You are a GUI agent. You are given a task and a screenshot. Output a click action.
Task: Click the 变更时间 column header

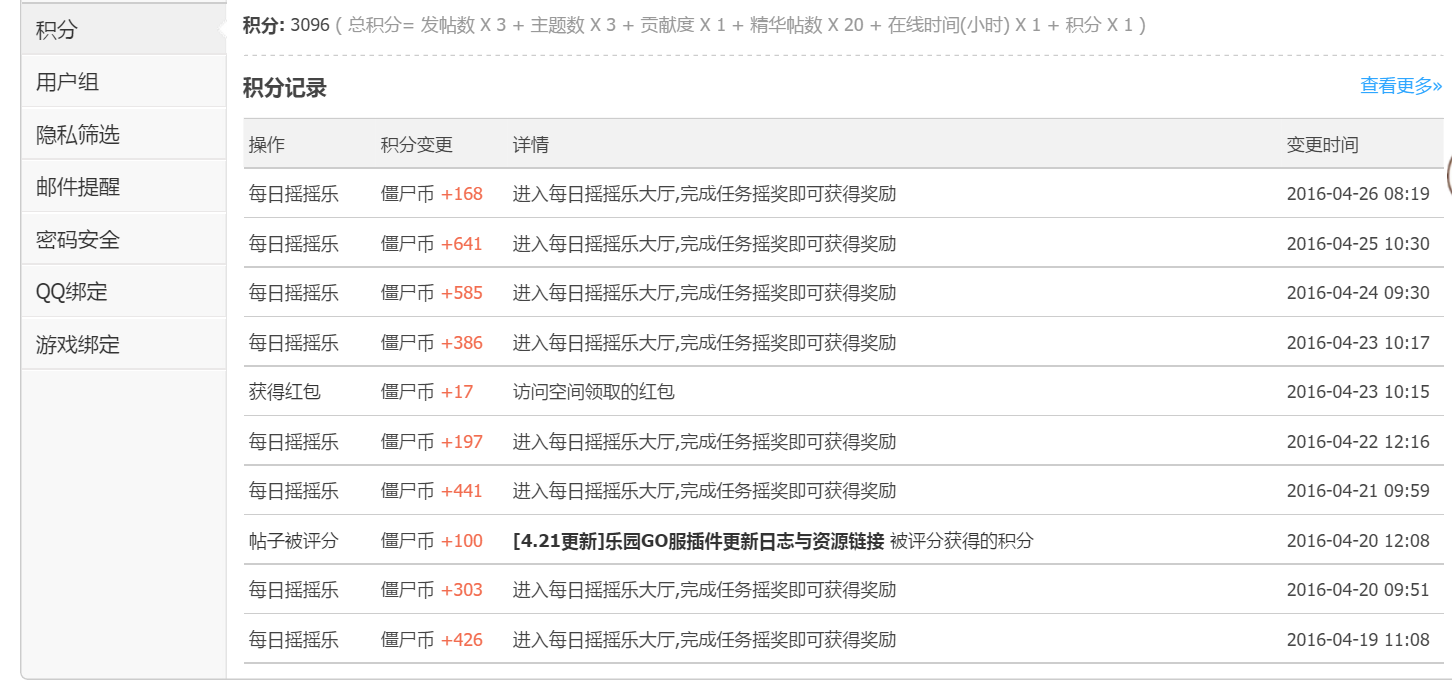1322,145
